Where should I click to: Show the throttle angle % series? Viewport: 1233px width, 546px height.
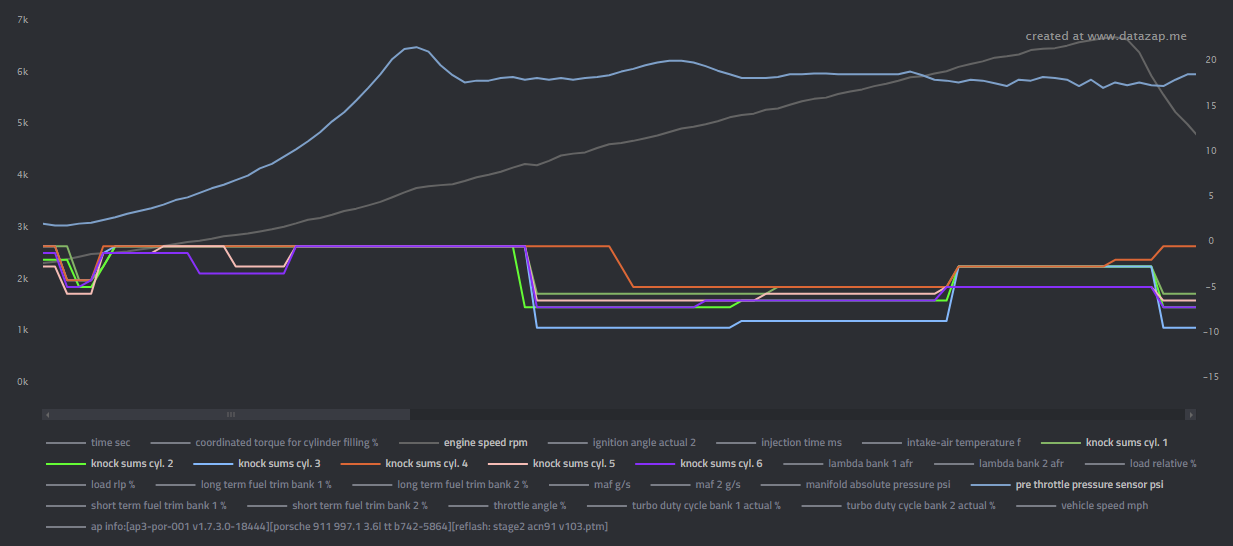[529, 505]
